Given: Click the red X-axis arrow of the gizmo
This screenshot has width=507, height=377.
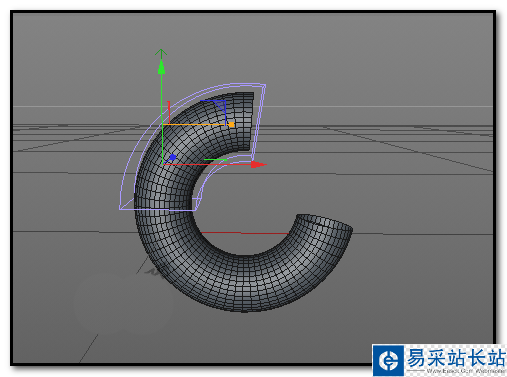Looking at the screenshot, I should tap(259, 164).
